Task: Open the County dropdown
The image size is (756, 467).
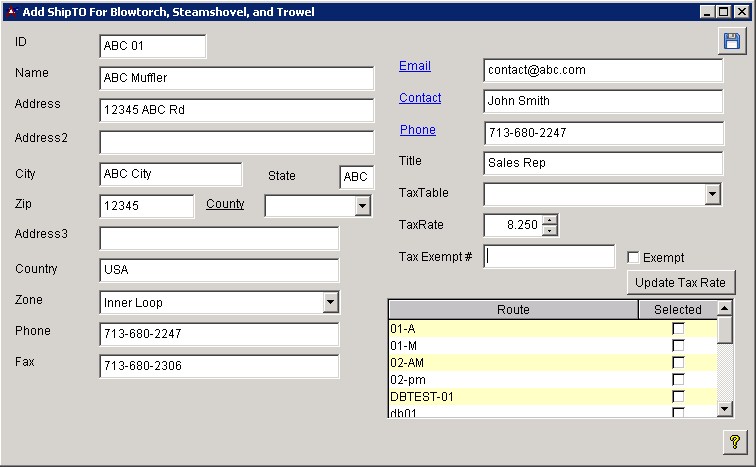Action: tap(362, 206)
